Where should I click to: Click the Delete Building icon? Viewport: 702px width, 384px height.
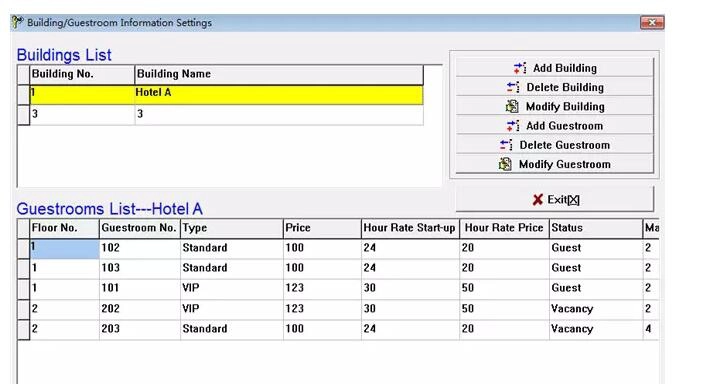(513, 87)
